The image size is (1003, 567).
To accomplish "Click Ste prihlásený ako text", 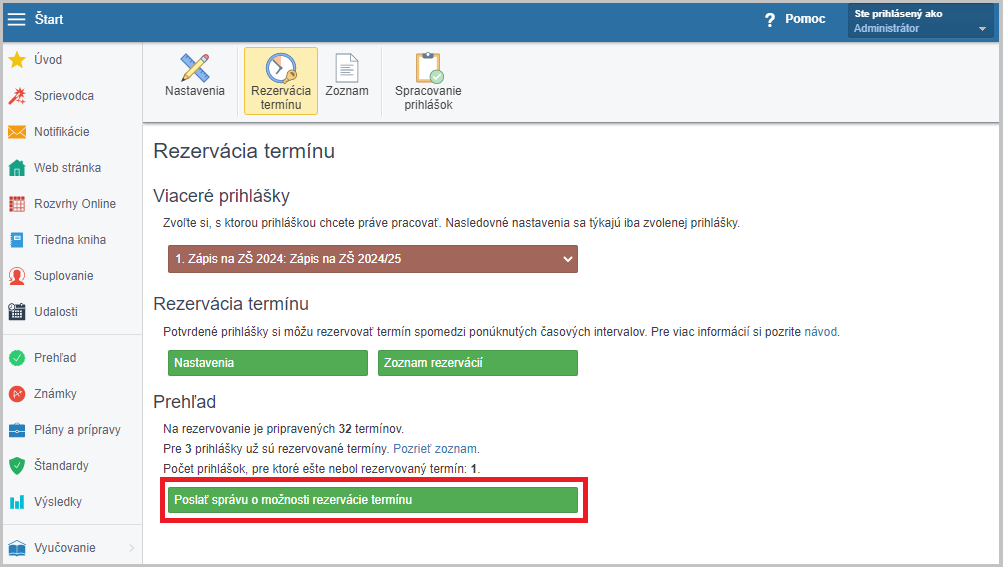I will click(899, 13).
